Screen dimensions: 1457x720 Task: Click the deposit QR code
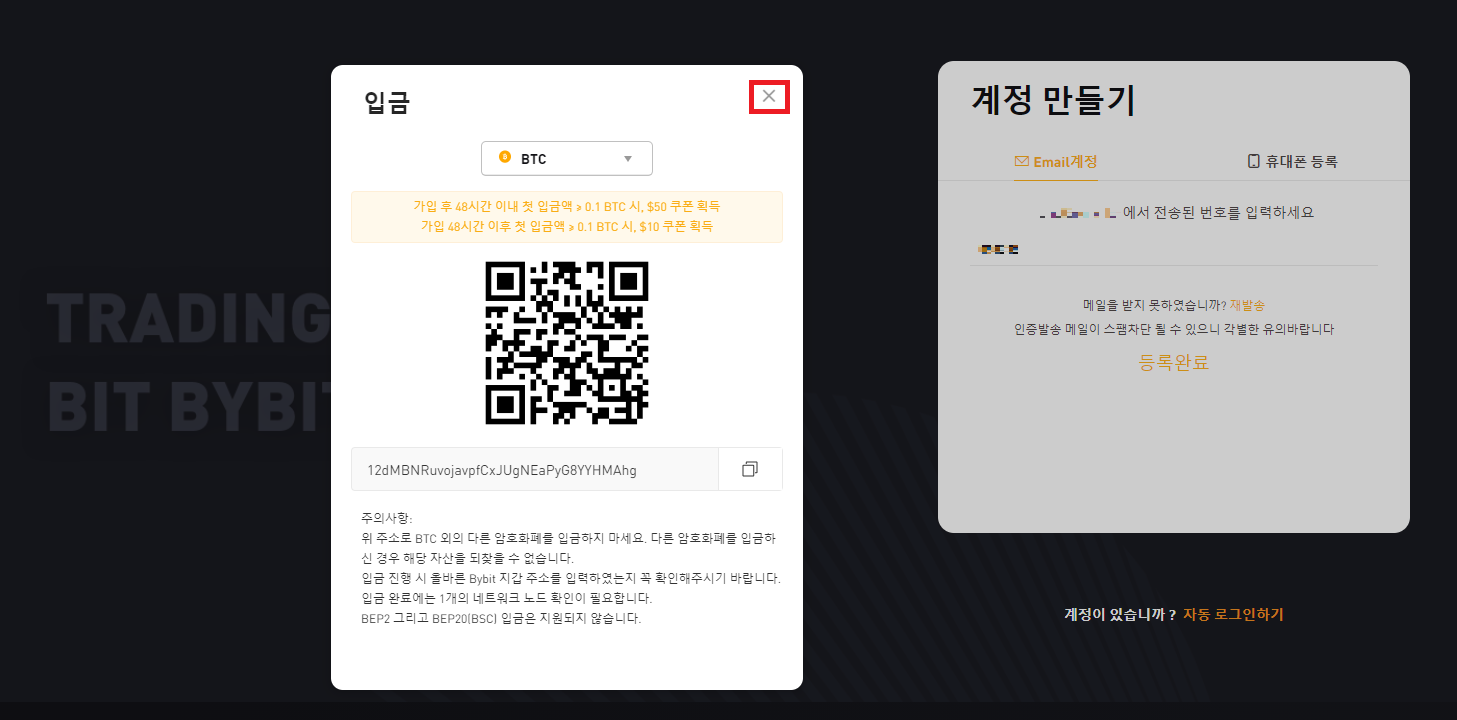coord(567,343)
